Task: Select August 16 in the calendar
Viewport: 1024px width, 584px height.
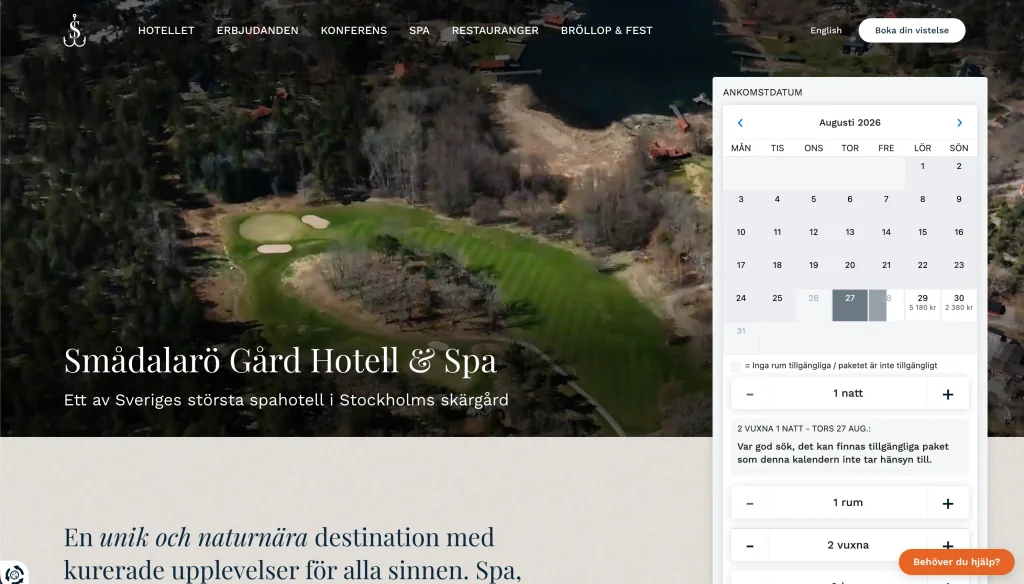Action: pos(959,239)
